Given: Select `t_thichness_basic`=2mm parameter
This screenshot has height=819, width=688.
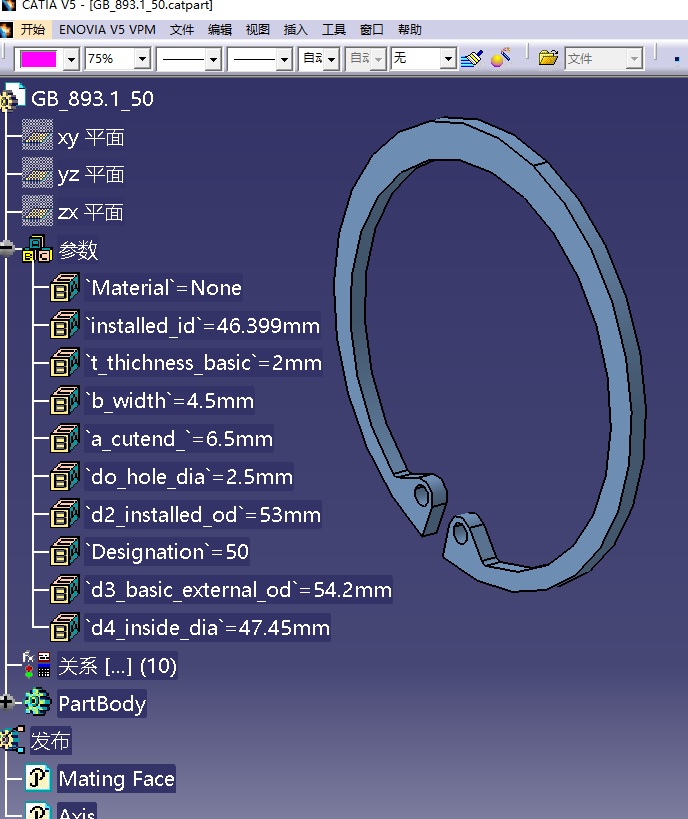Looking at the screenshot, I should (204, 363).
